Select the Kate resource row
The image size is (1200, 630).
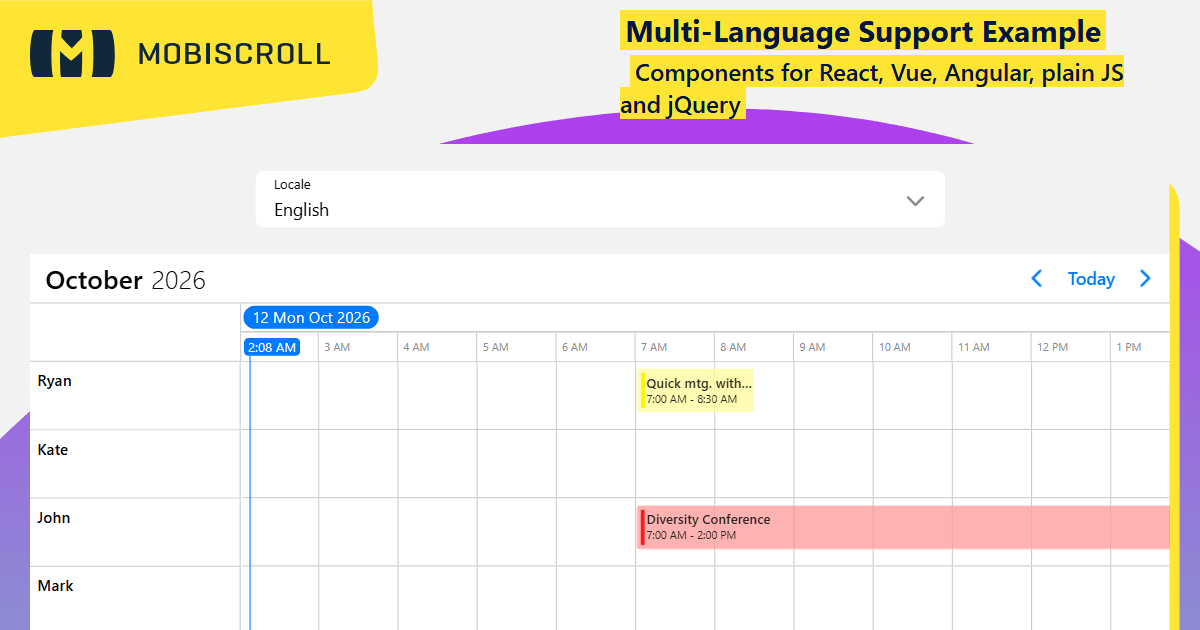[x=135, y=464]
